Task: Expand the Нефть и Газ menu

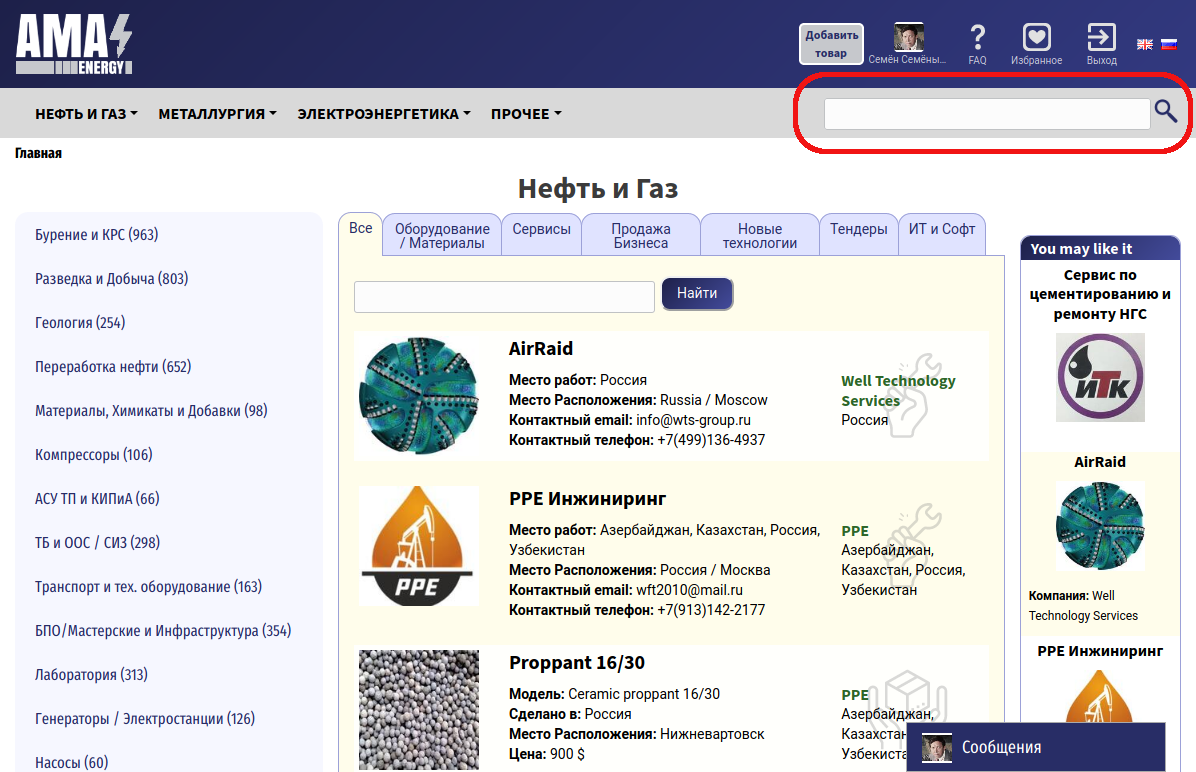Action: pos(86,114)
